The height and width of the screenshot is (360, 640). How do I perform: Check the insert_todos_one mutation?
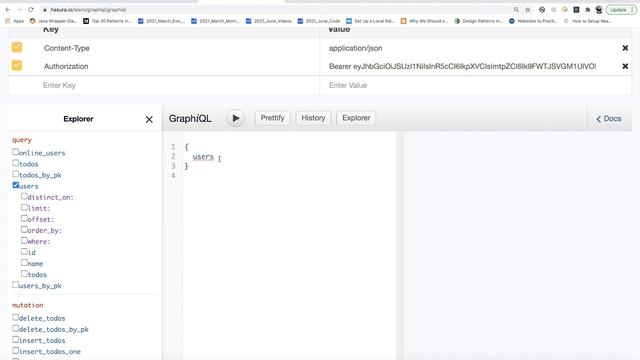(16, 350)
